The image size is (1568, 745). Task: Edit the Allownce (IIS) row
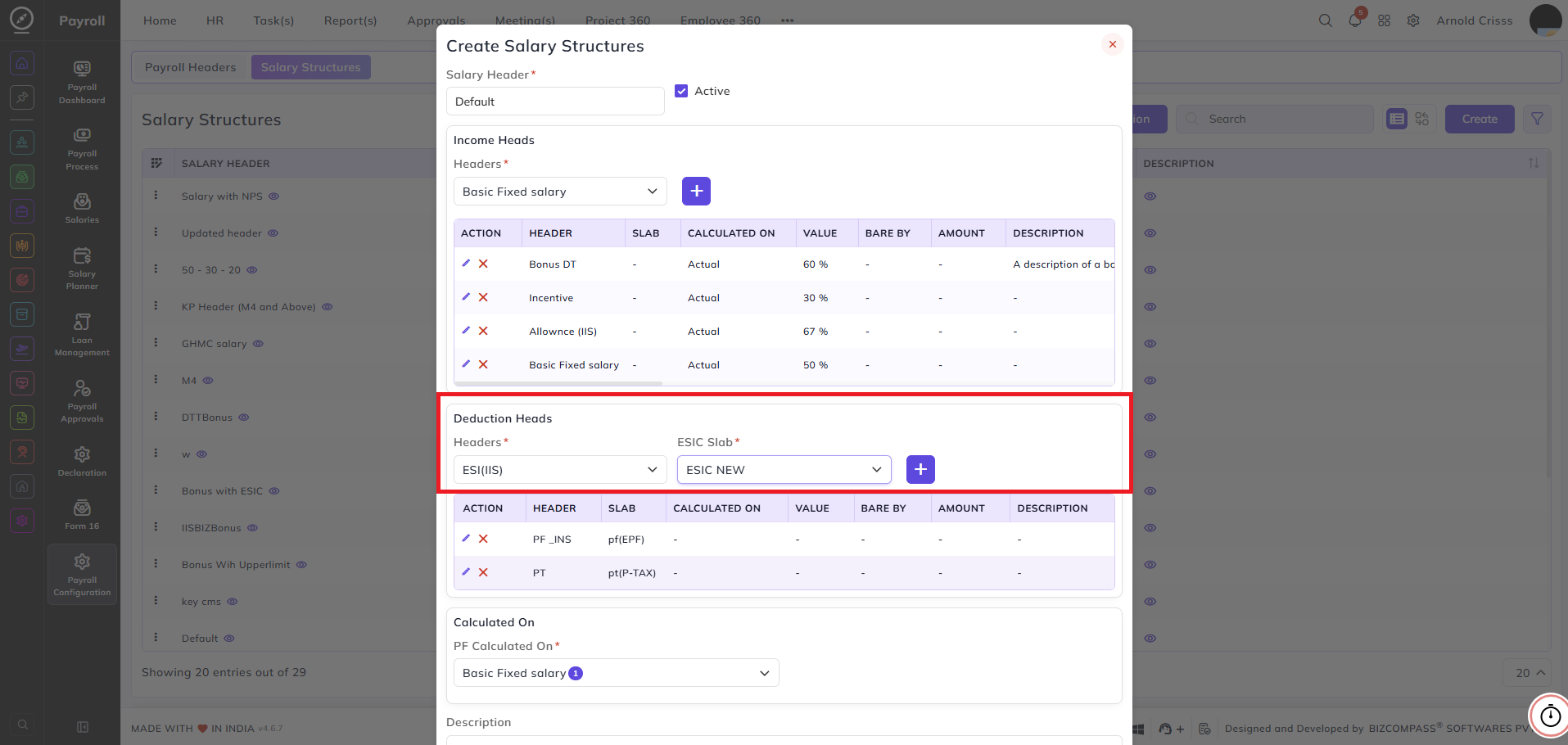click(466, 331)
